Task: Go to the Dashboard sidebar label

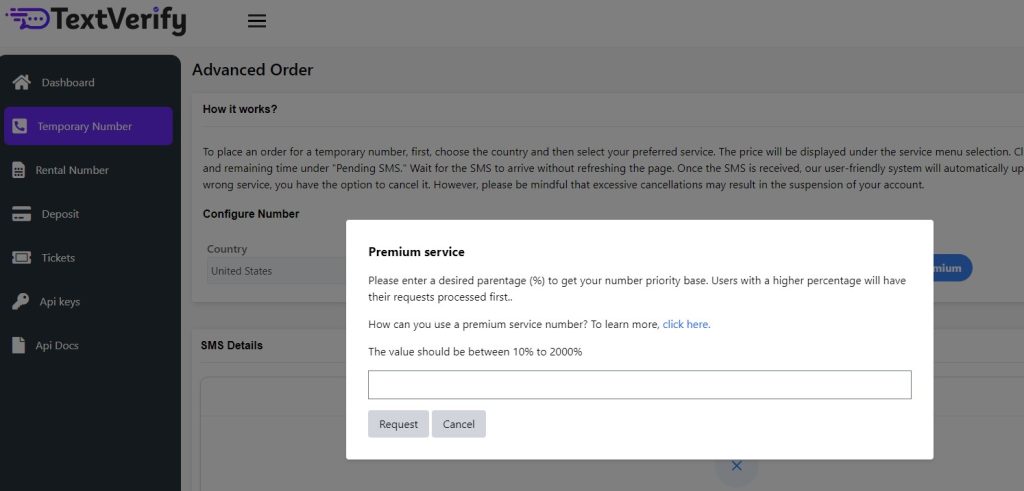Action: (68, 82)
